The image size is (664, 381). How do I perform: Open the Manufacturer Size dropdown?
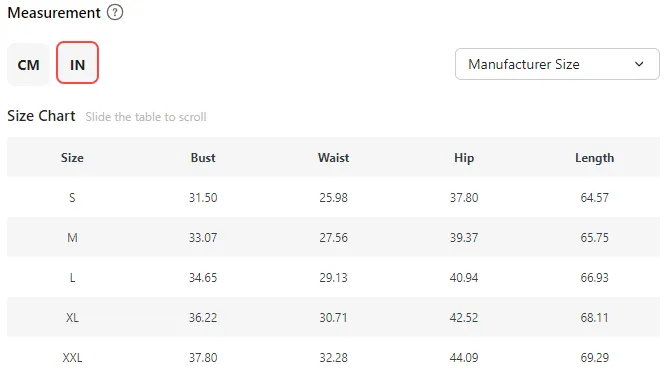pos(557,64)
